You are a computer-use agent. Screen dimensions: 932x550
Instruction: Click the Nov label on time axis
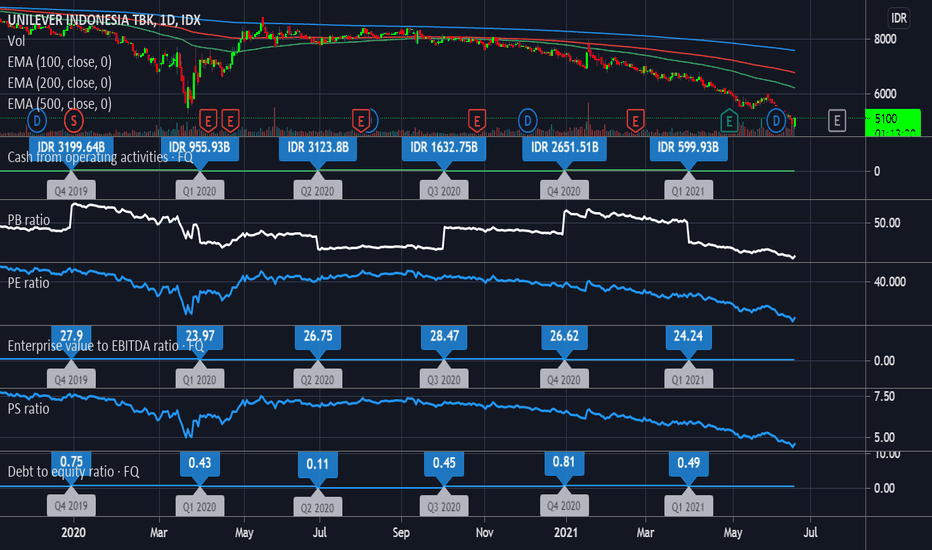[484, 533]
